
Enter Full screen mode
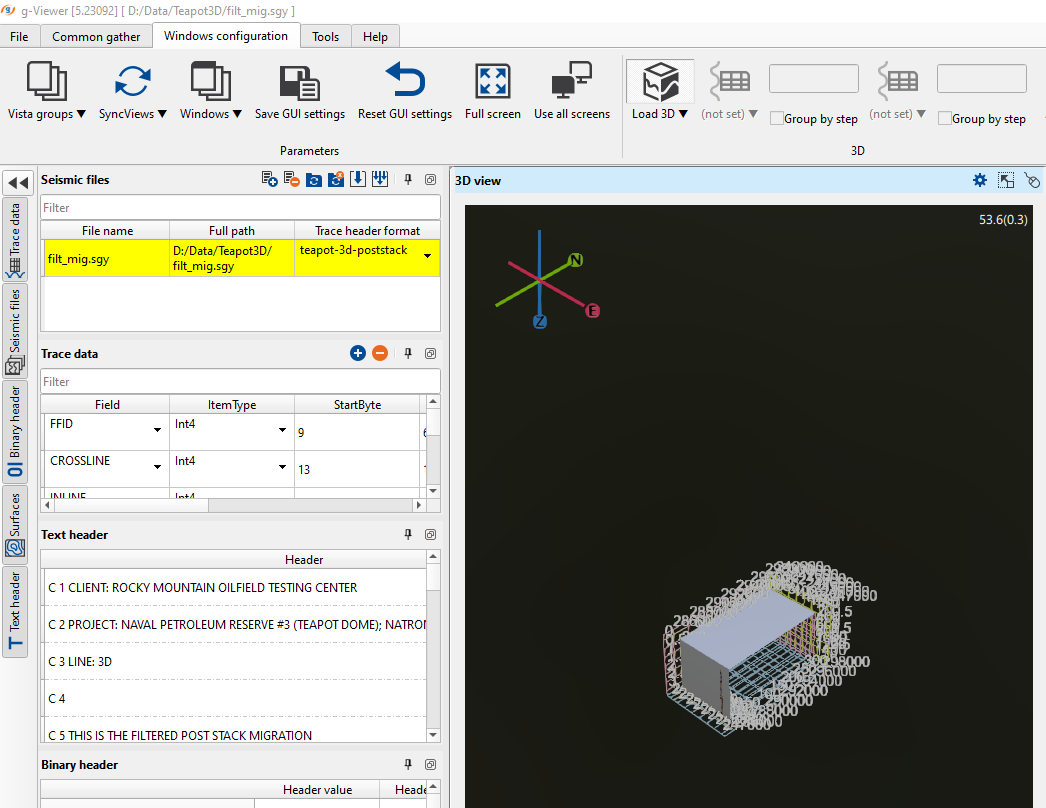(492, 82)
